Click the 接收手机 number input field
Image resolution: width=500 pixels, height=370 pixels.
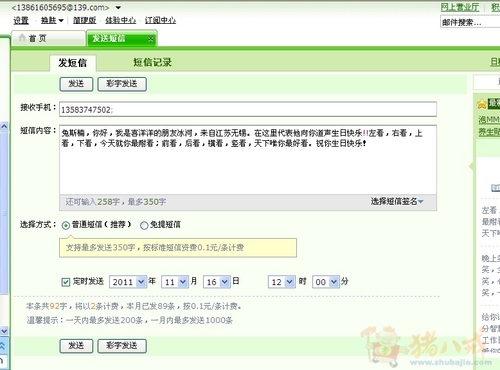(x=248, y=109)
